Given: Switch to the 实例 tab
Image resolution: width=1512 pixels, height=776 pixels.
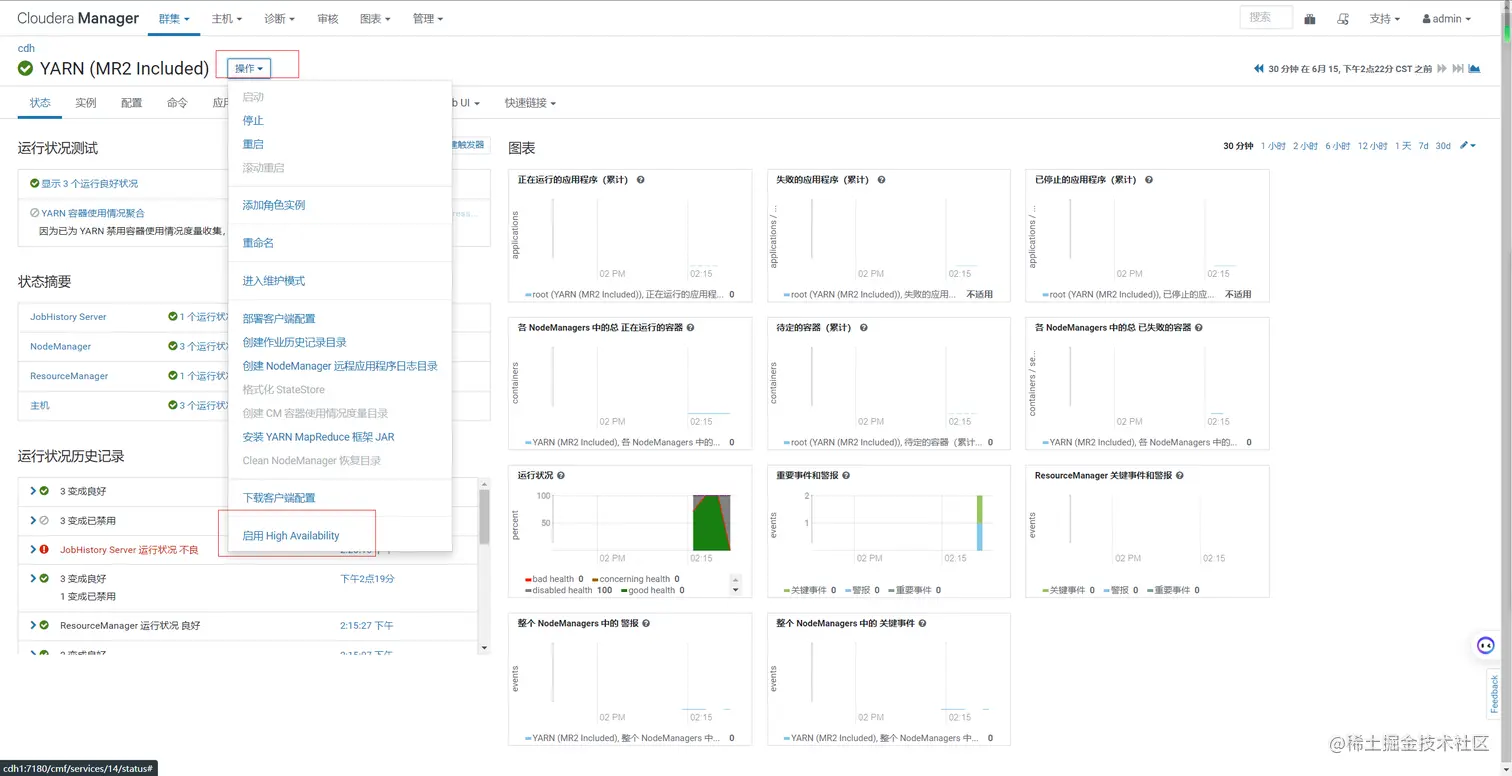Looking at the screenshot, I should 85,103.
